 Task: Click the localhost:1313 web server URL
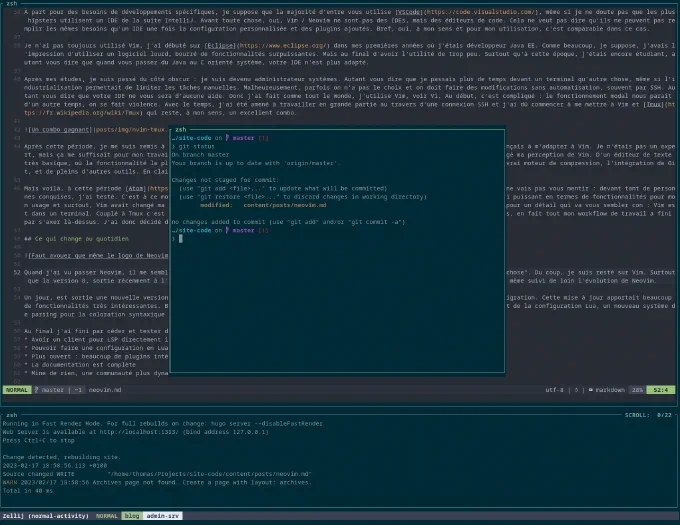point(139,432)
